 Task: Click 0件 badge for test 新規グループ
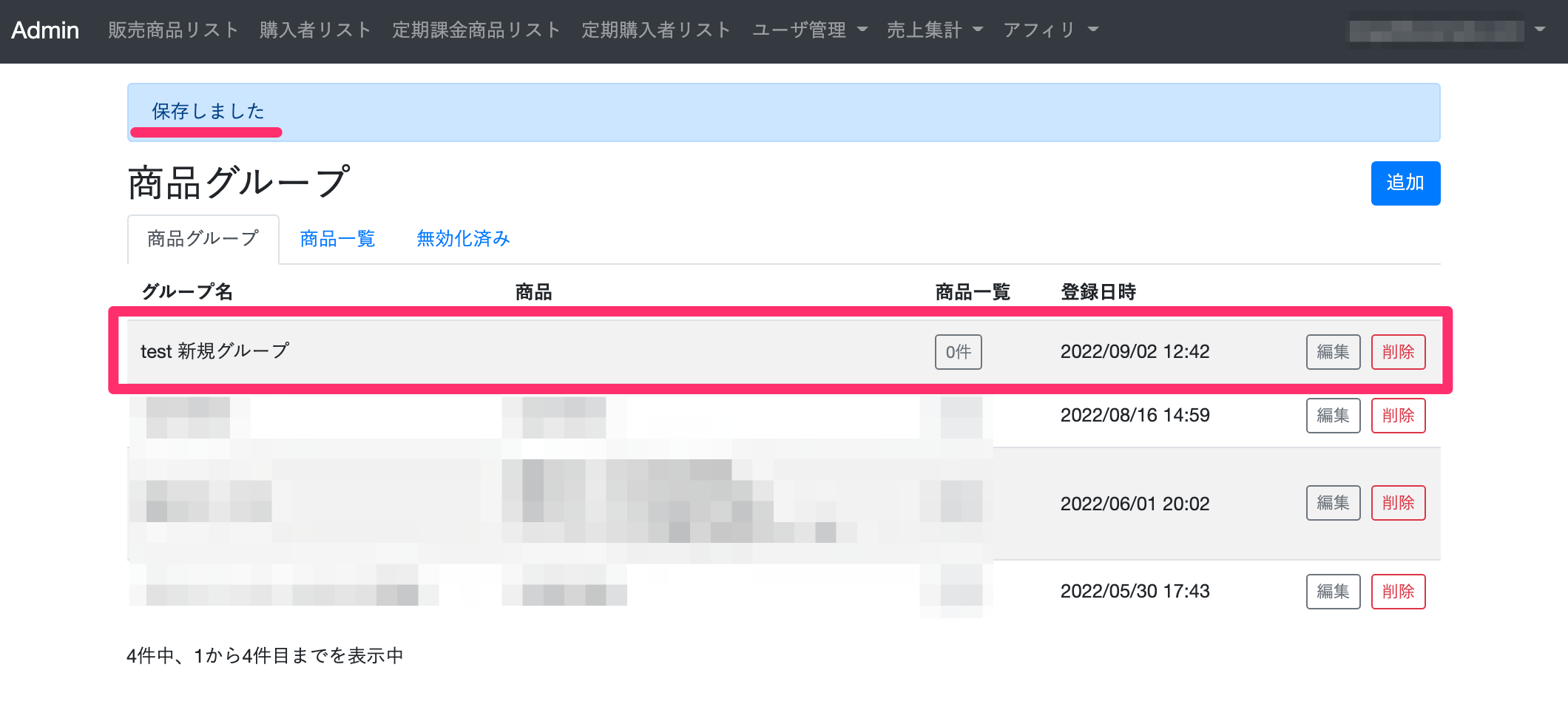(958, 352)
